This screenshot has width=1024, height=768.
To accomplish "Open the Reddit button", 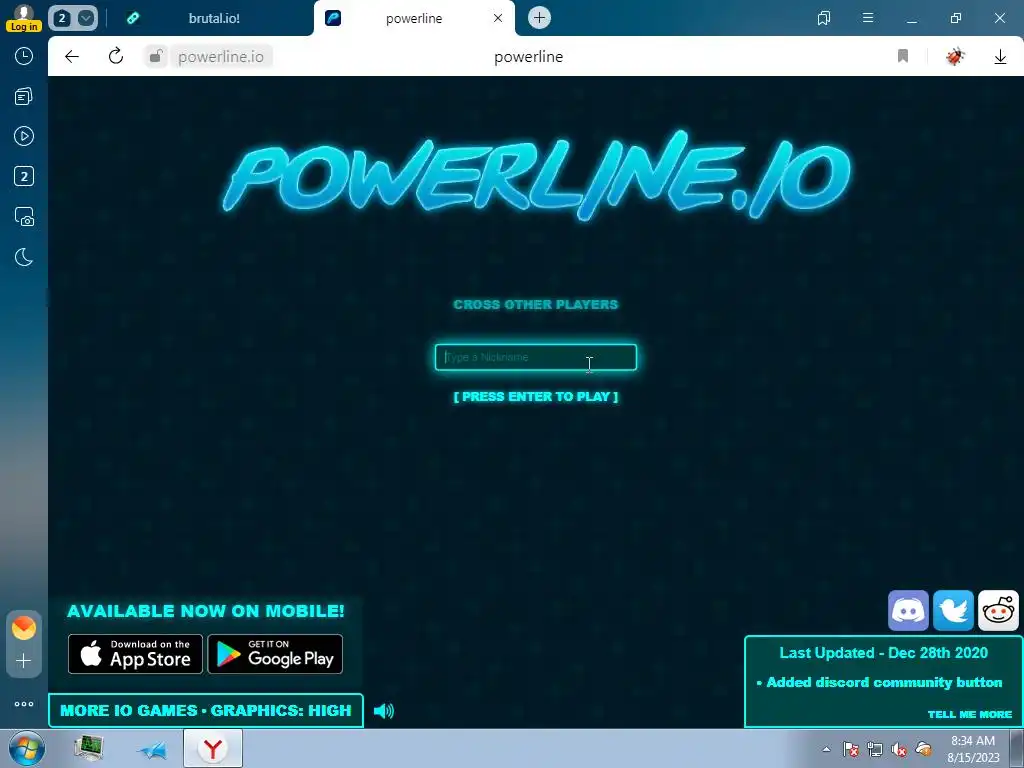I will click(x=999, y=611).
